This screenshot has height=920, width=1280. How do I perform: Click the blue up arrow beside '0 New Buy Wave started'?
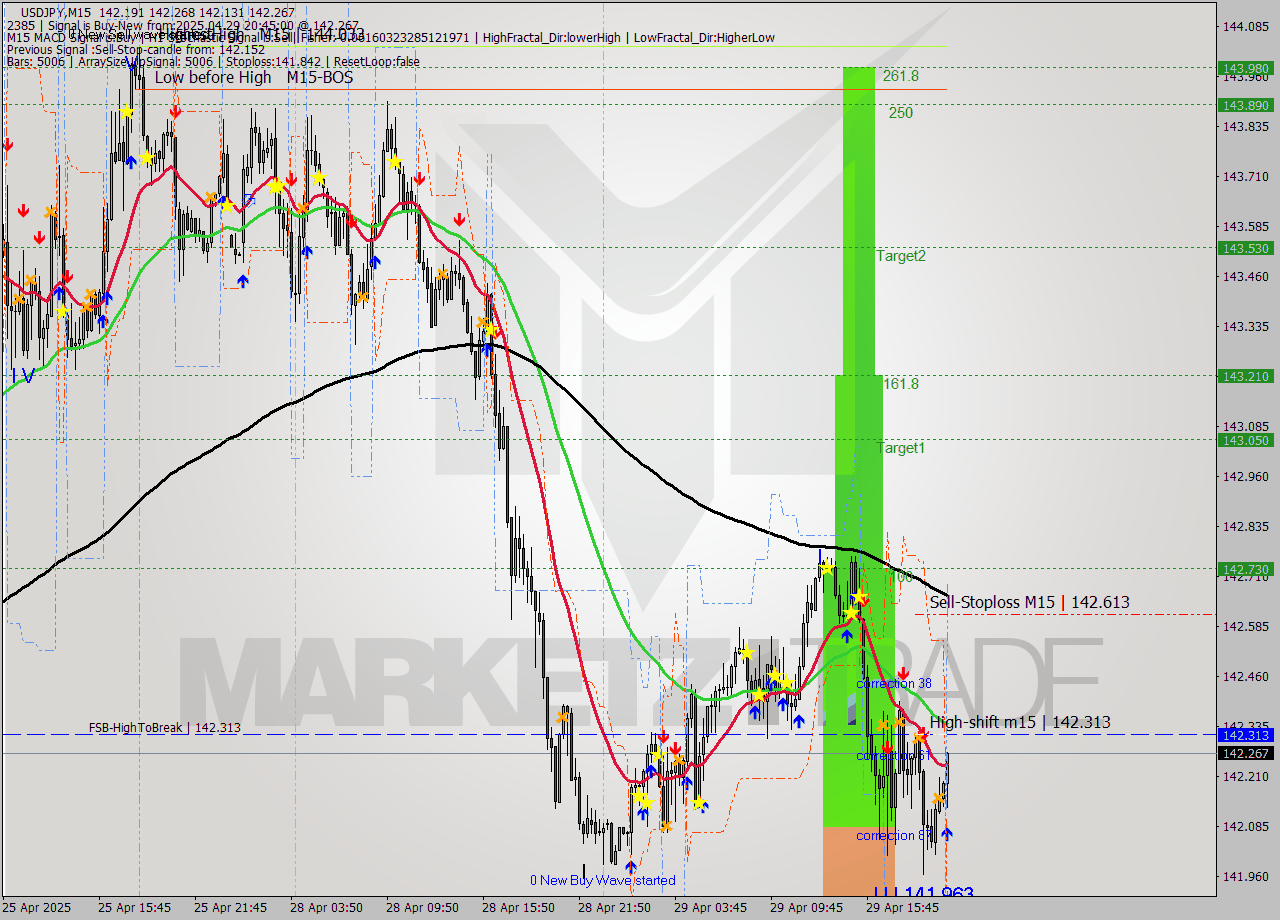631,866
